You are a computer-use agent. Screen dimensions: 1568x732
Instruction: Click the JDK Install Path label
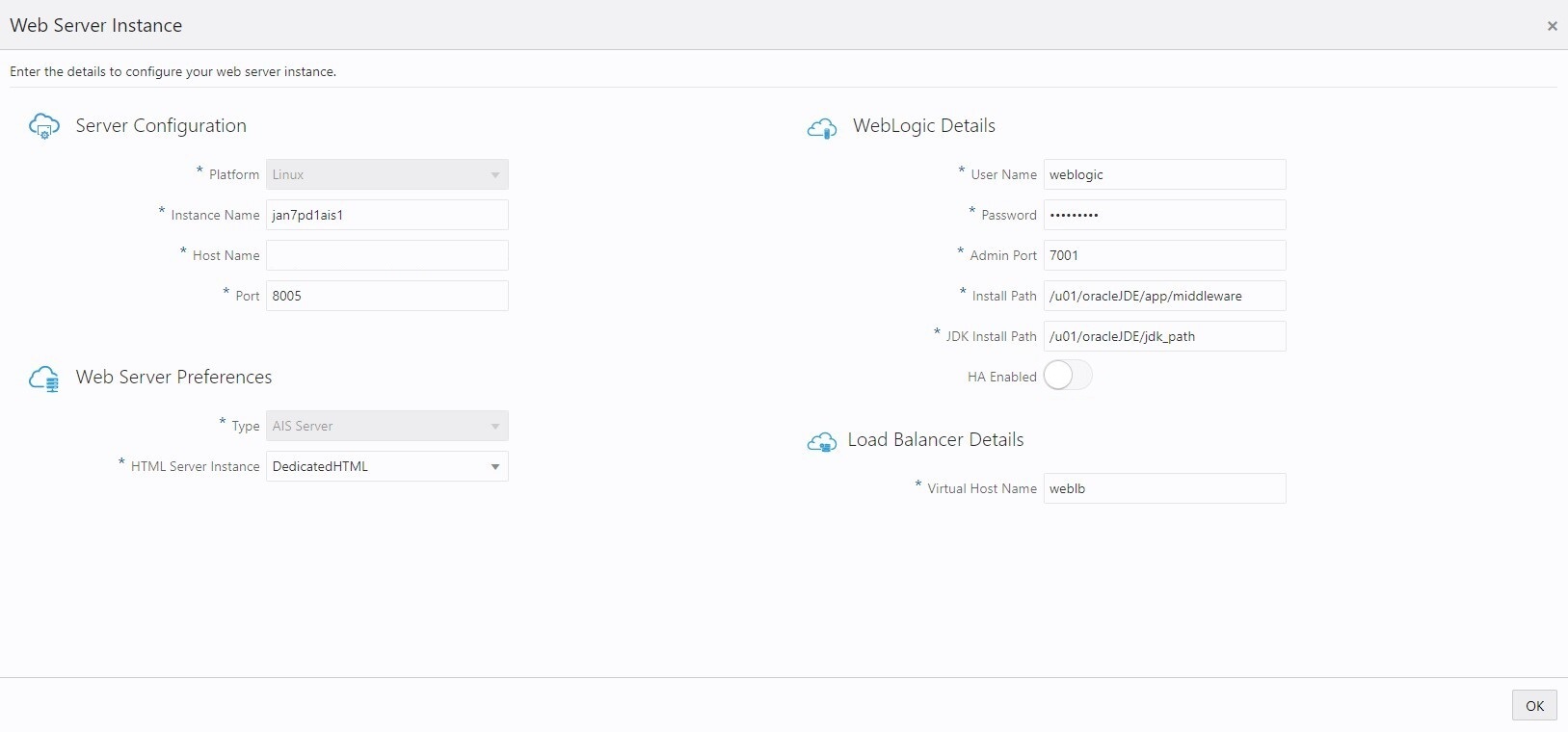click(991, 337)
